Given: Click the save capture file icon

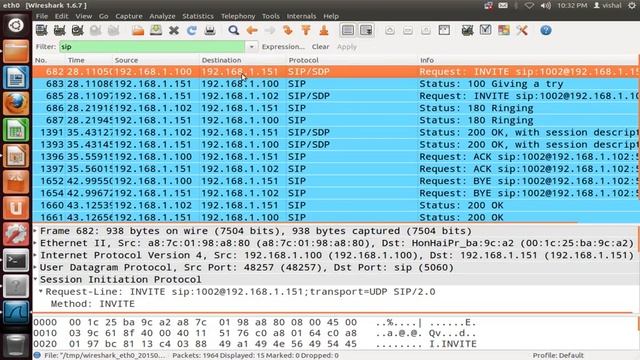Looking at the screenshot, I should click(156, 30).
